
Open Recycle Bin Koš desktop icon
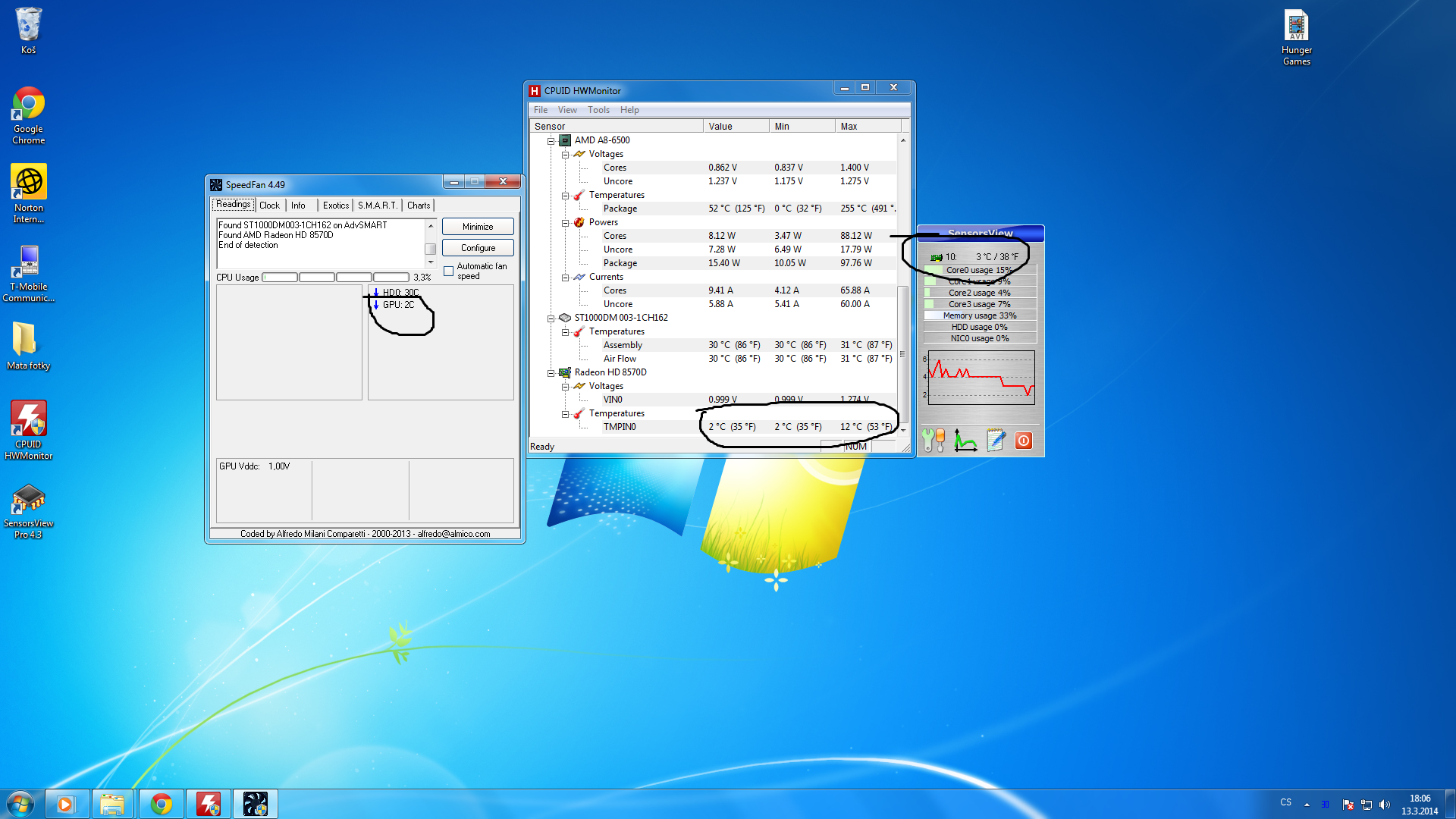[x=28, y=30]
